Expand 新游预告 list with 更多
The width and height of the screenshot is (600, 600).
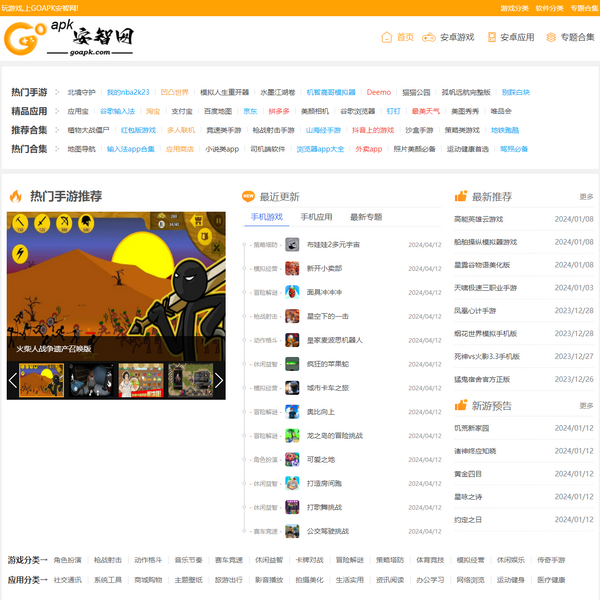click(x=586, y=406)
